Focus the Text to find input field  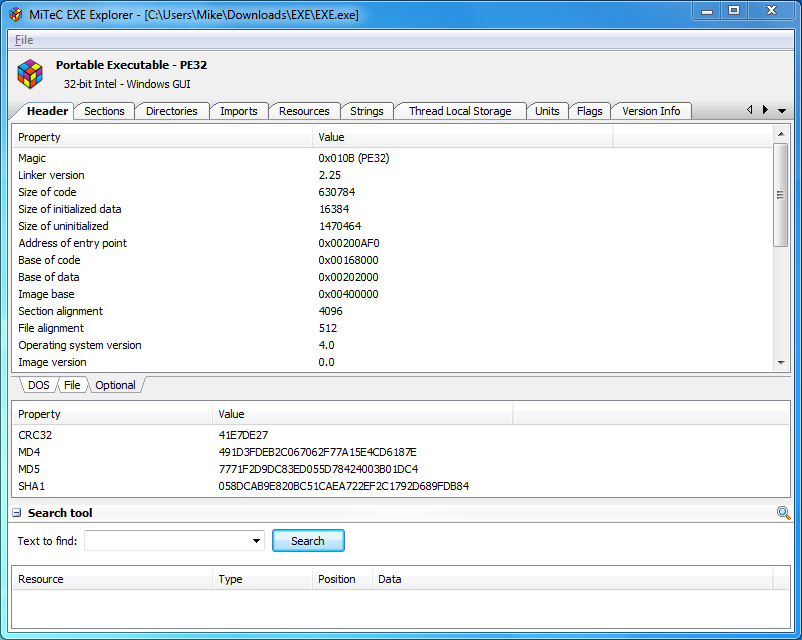(168, 541)
